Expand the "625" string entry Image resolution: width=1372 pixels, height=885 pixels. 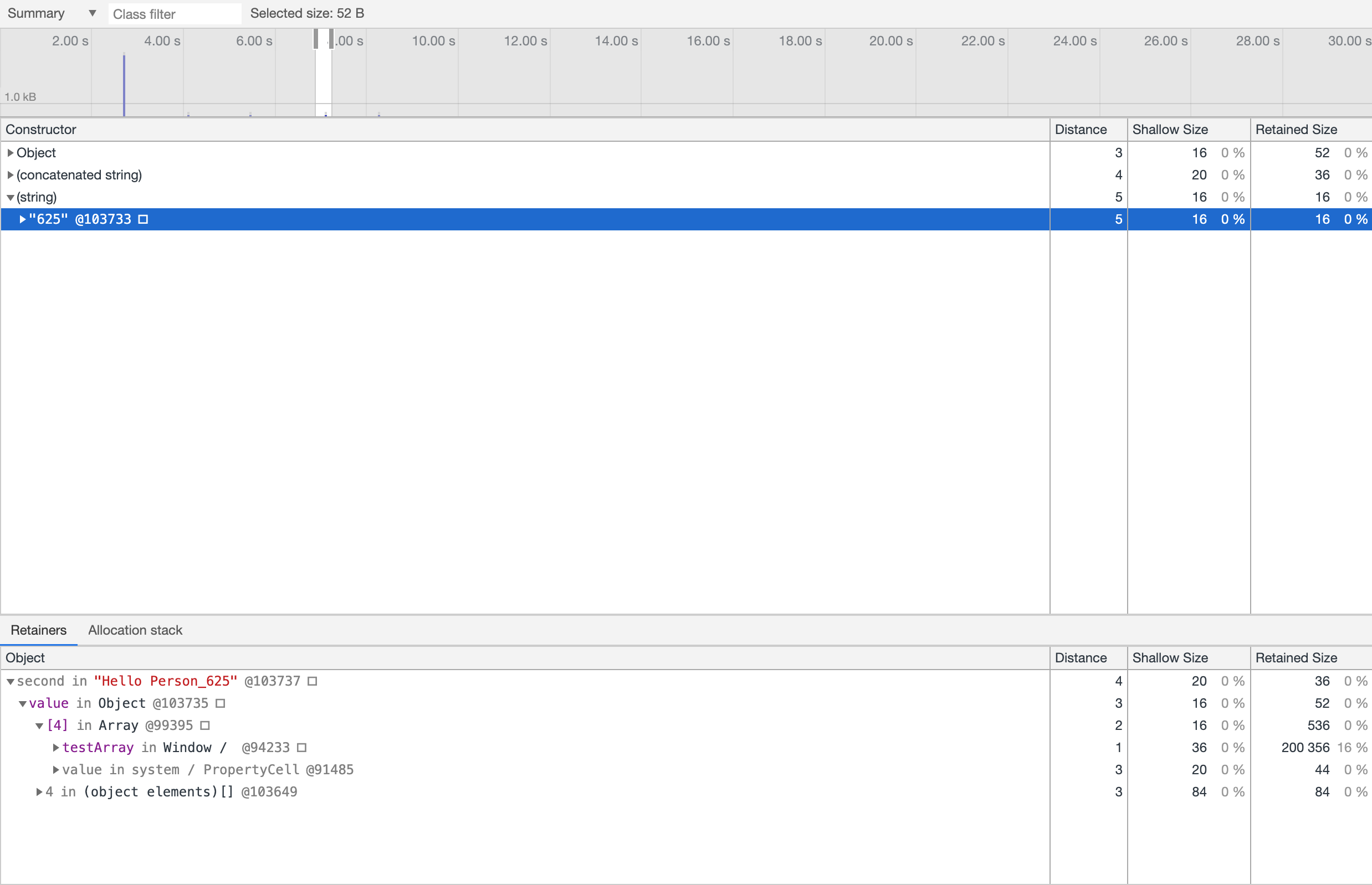(x=22, y=219)
